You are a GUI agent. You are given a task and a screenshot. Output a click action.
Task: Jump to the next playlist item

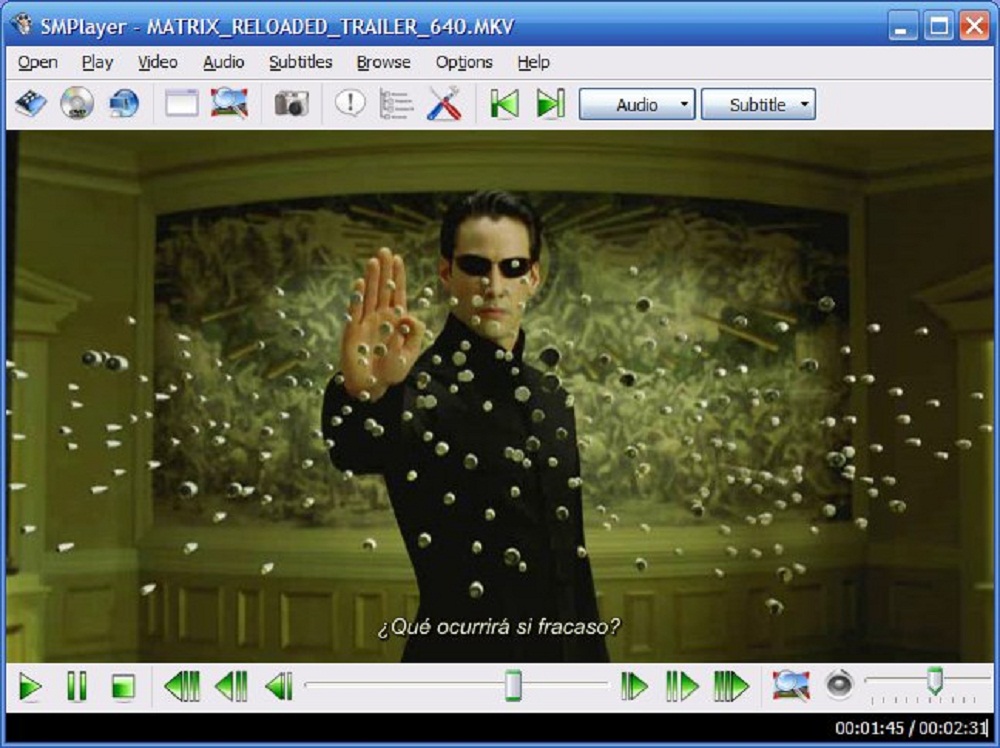click(x=550, y=104)
